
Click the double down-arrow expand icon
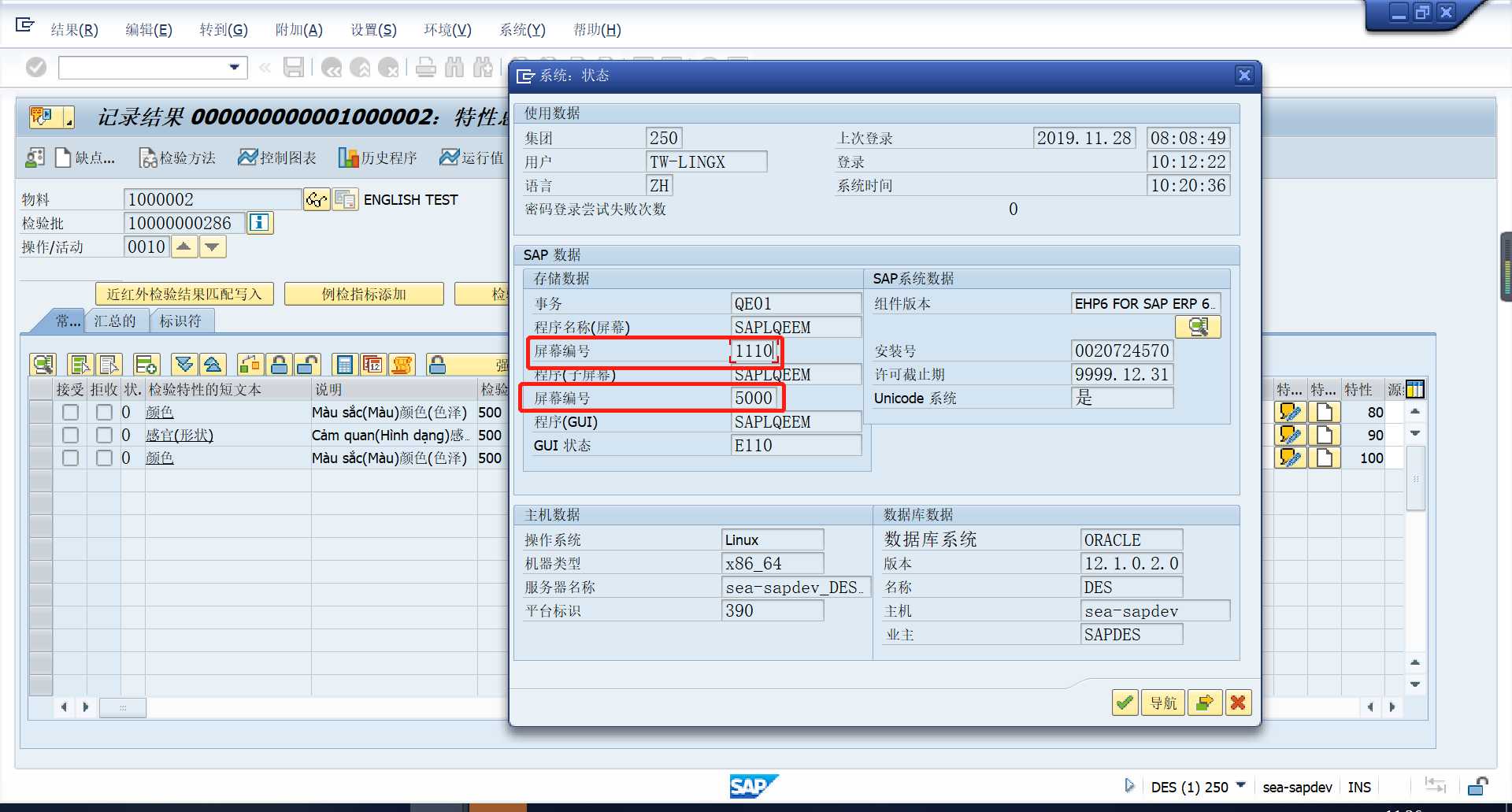184,365
